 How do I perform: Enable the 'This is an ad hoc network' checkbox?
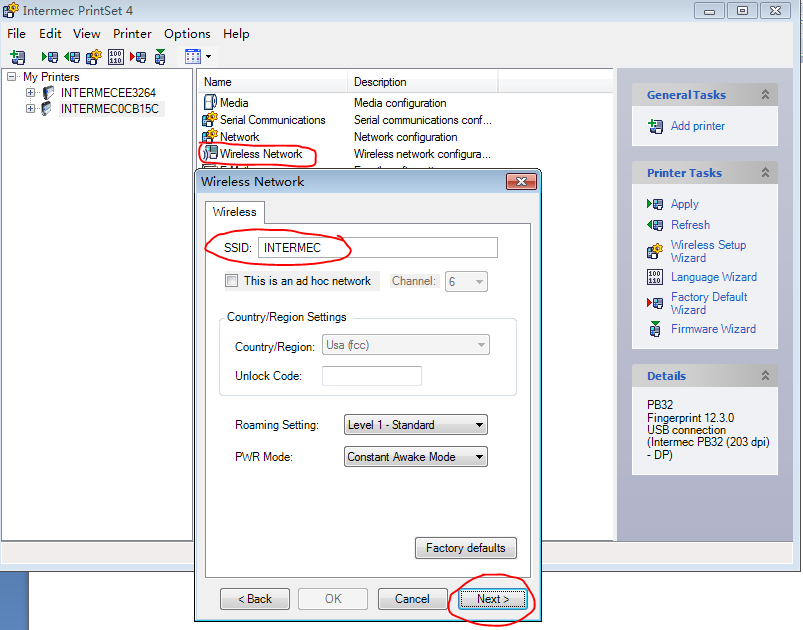pos(231,281)
